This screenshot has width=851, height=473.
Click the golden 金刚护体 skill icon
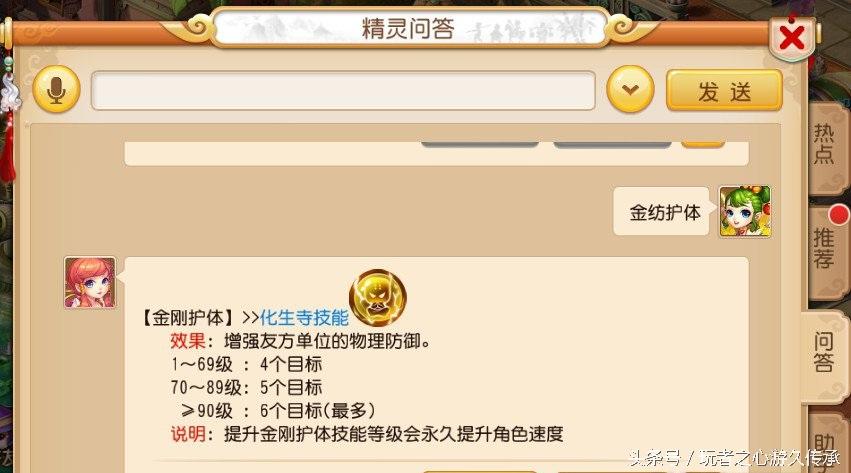tap(378, 298)
